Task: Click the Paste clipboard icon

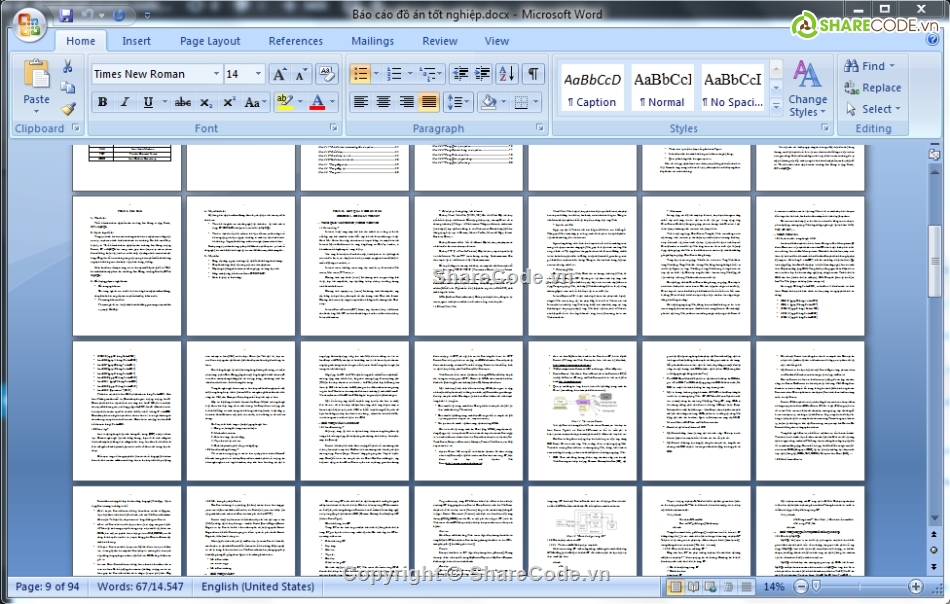Action: [36, 76]
